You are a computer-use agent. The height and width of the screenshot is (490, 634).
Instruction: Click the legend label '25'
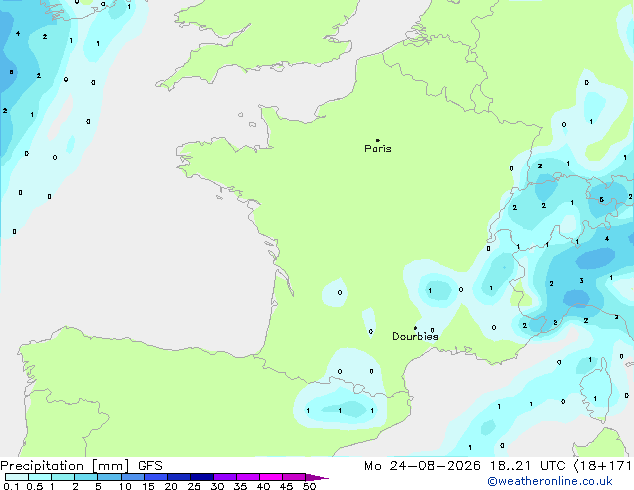(x=194, y=486)
